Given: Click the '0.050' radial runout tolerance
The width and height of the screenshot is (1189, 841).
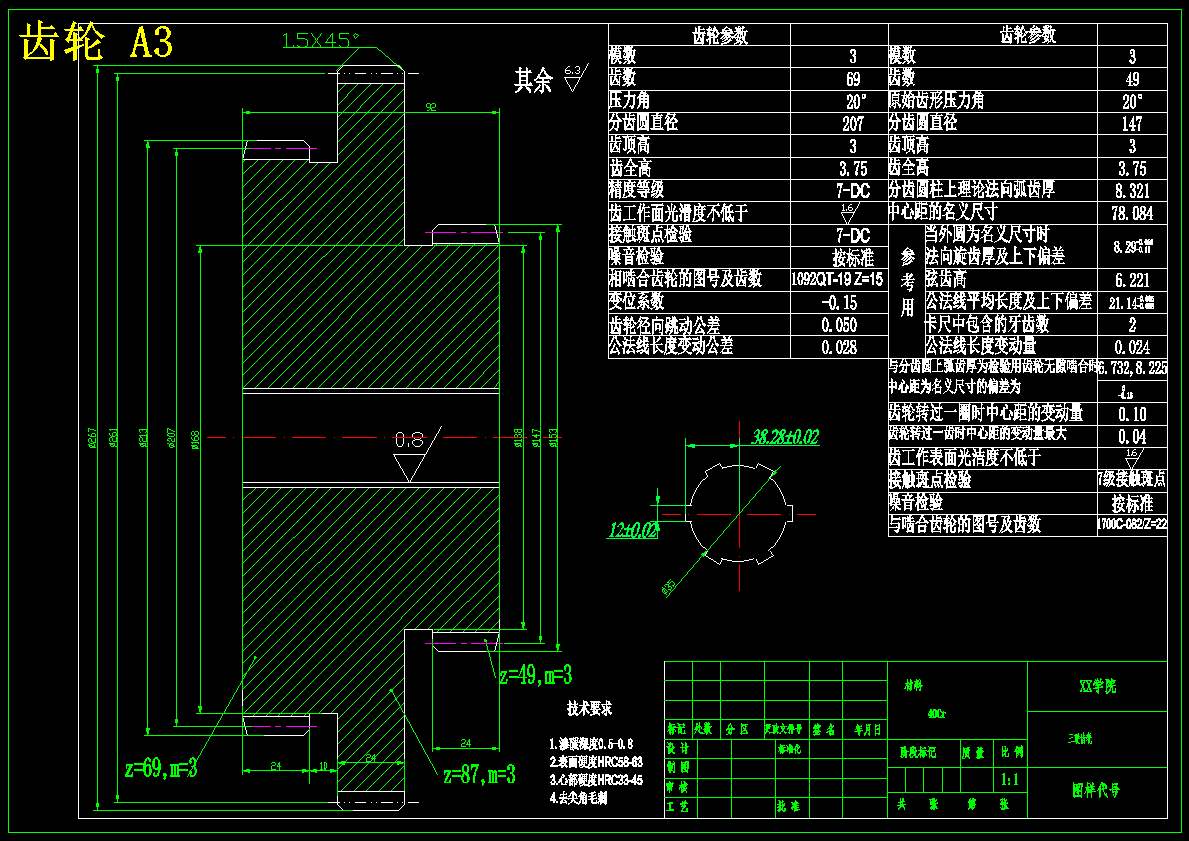Looking at the screenshot, I should [839, 325].
